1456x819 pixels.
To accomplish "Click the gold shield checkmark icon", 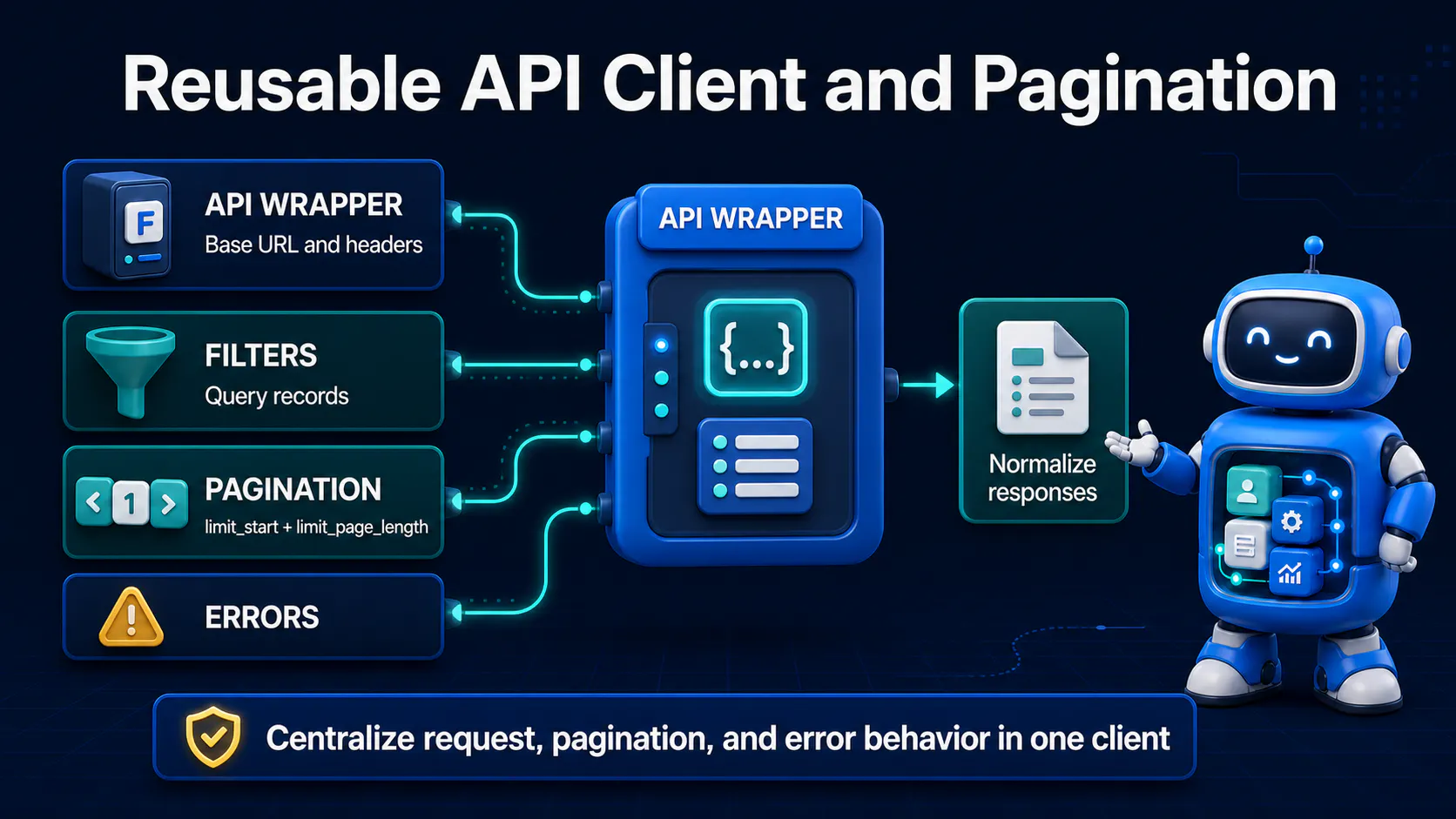I will pyautogui.click(x=213, y=736).
